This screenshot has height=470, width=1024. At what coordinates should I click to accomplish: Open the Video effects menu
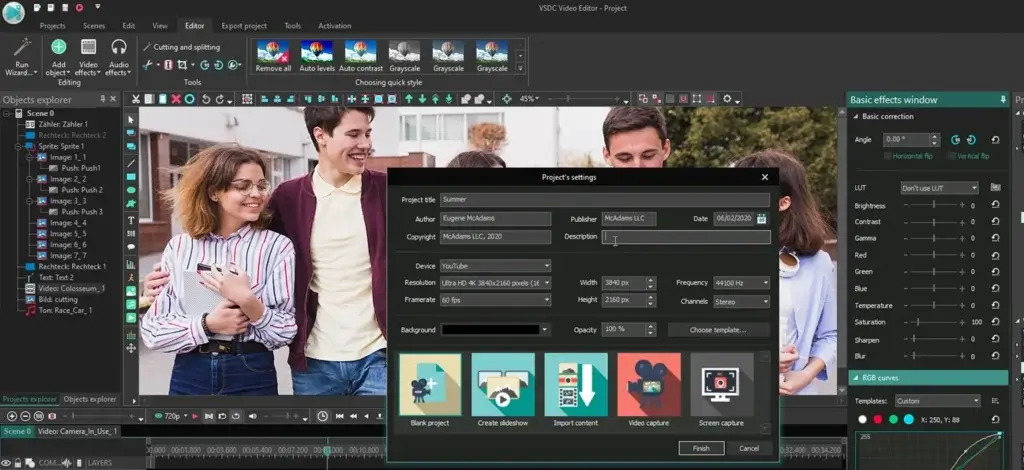(x=88, y=57)
